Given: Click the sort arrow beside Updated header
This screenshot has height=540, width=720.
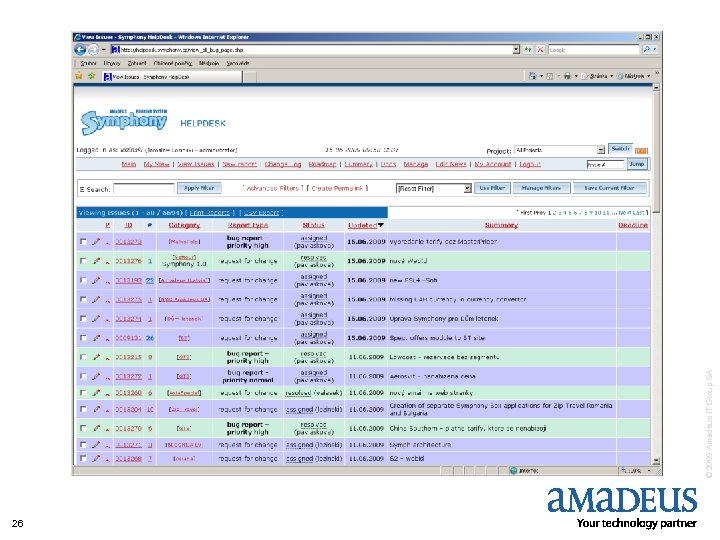Looking at the screenshot, I should (x=381, y=225).
